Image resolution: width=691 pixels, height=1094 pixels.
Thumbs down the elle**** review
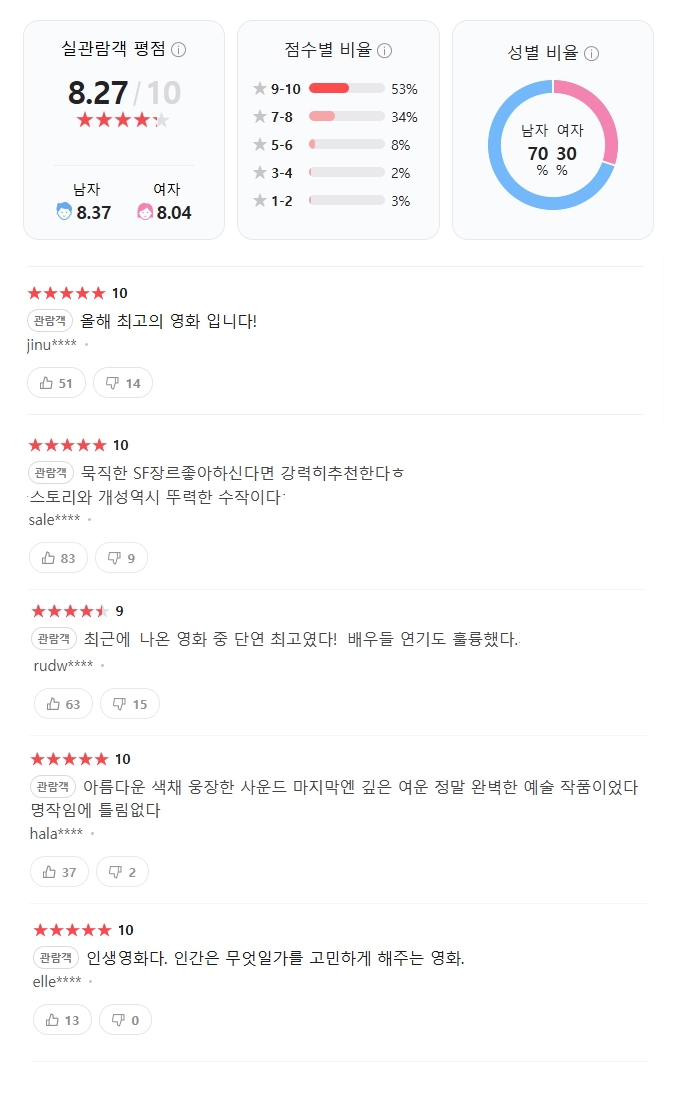125,1020
